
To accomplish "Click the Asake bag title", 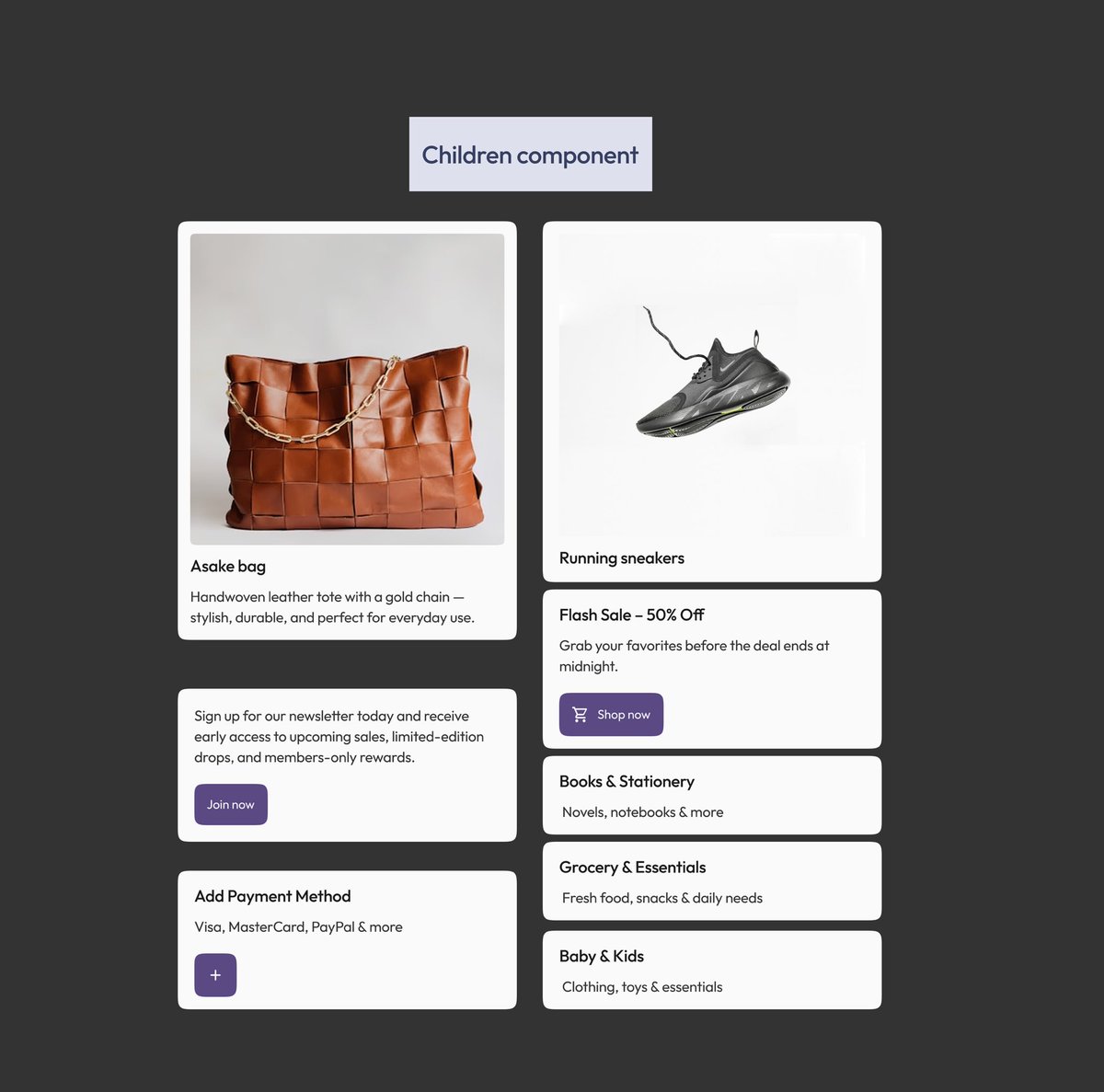I will 228,567.
